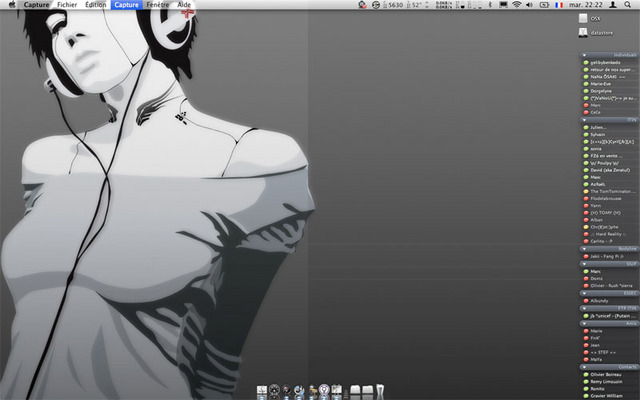The height and width of the screenshot is (400, 640).
Task: Open the purple circular Dock icon
Action: 324,389
